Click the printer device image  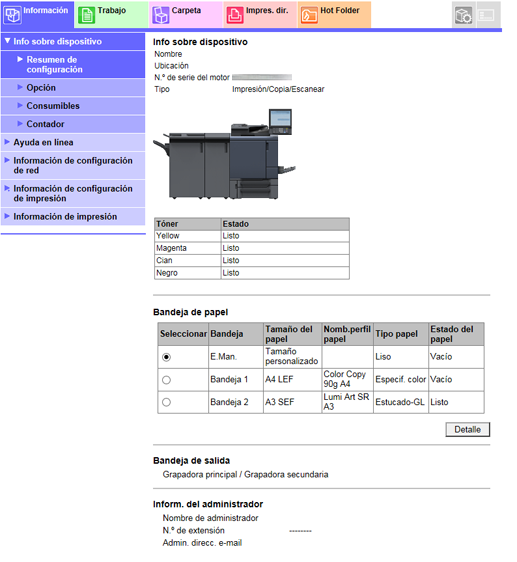(x=224, y=154)
